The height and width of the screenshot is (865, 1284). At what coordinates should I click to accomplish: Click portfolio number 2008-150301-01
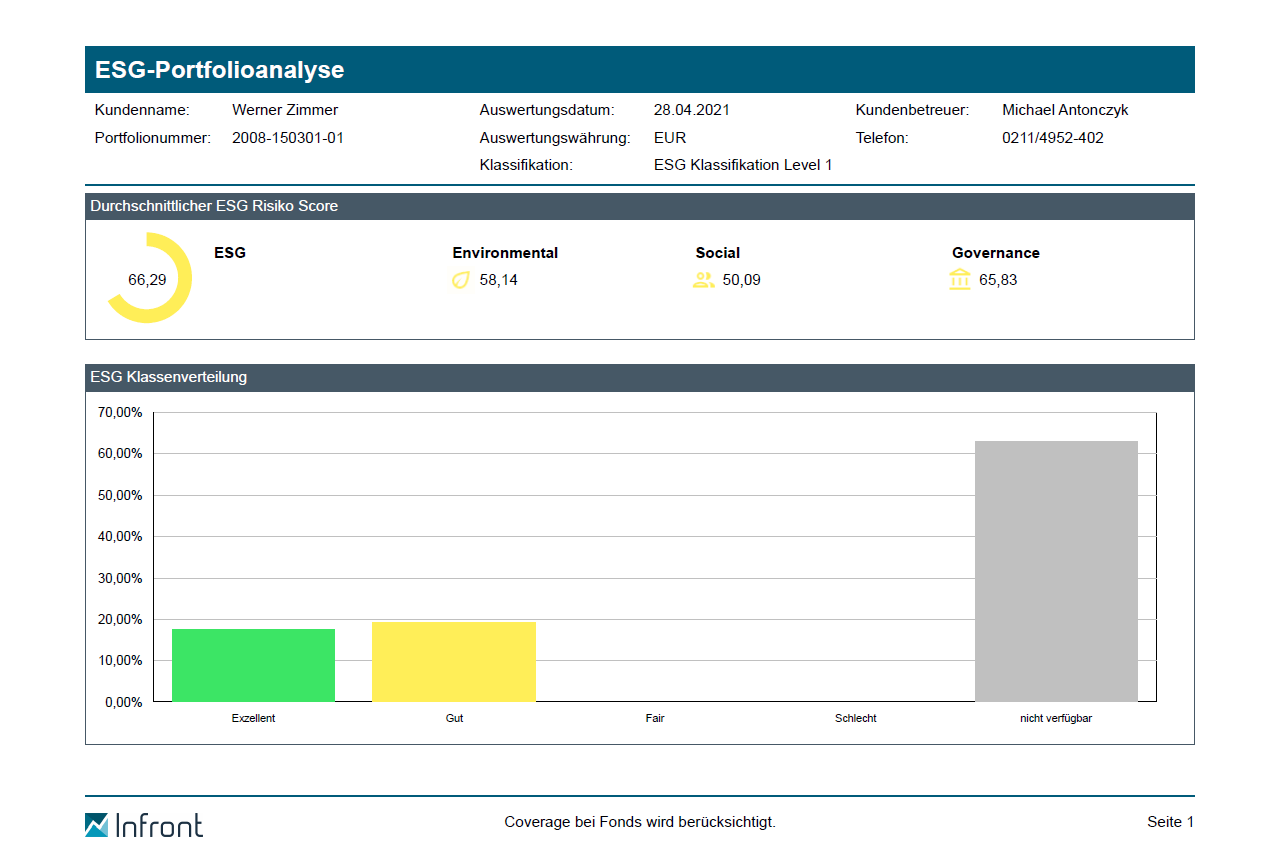click(x=288, y=138)
